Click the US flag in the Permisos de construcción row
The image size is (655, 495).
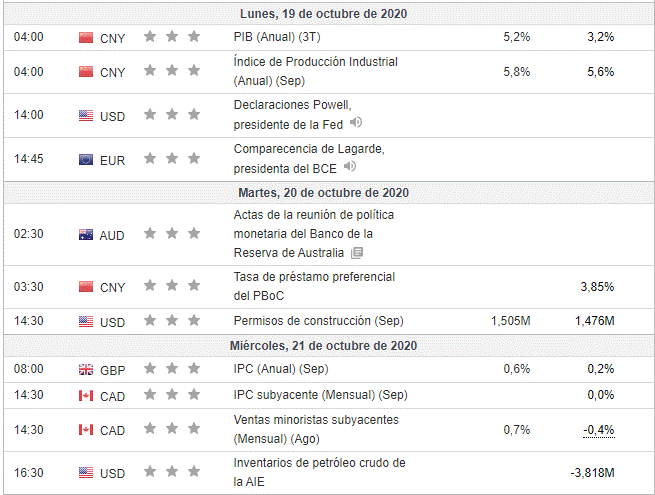85,321
